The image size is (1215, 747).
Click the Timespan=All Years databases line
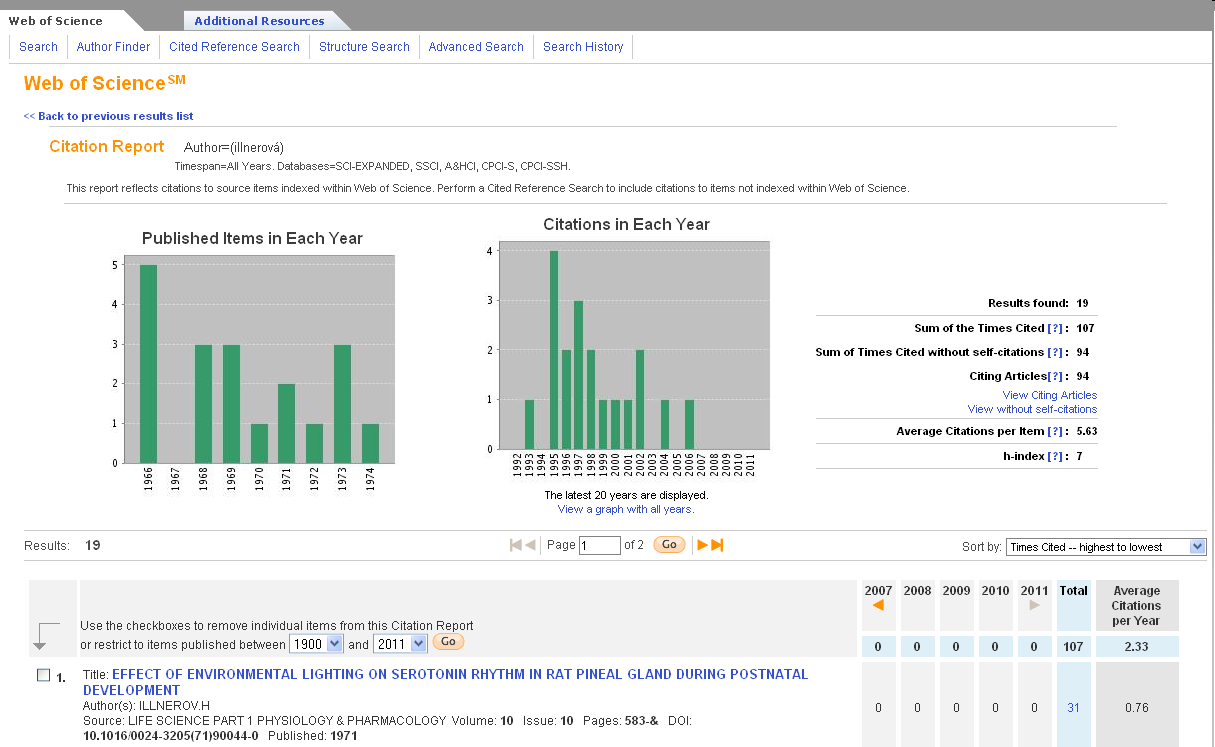[372, 166]
